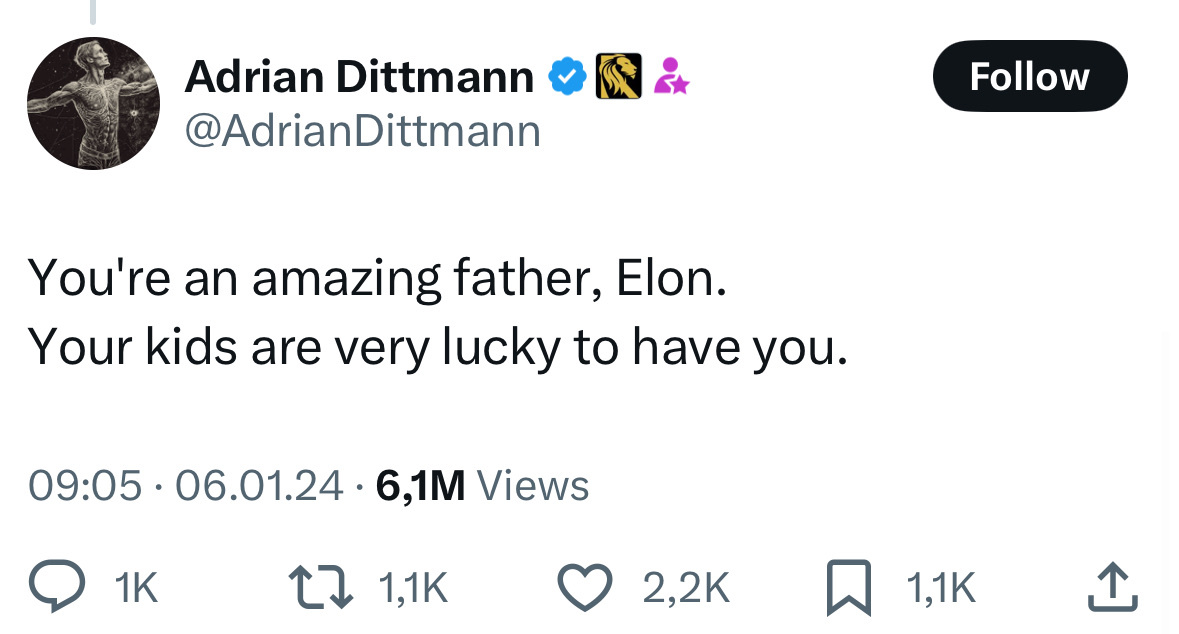
Task: Click the 1,1K bookmarks count
Action: 942,588
